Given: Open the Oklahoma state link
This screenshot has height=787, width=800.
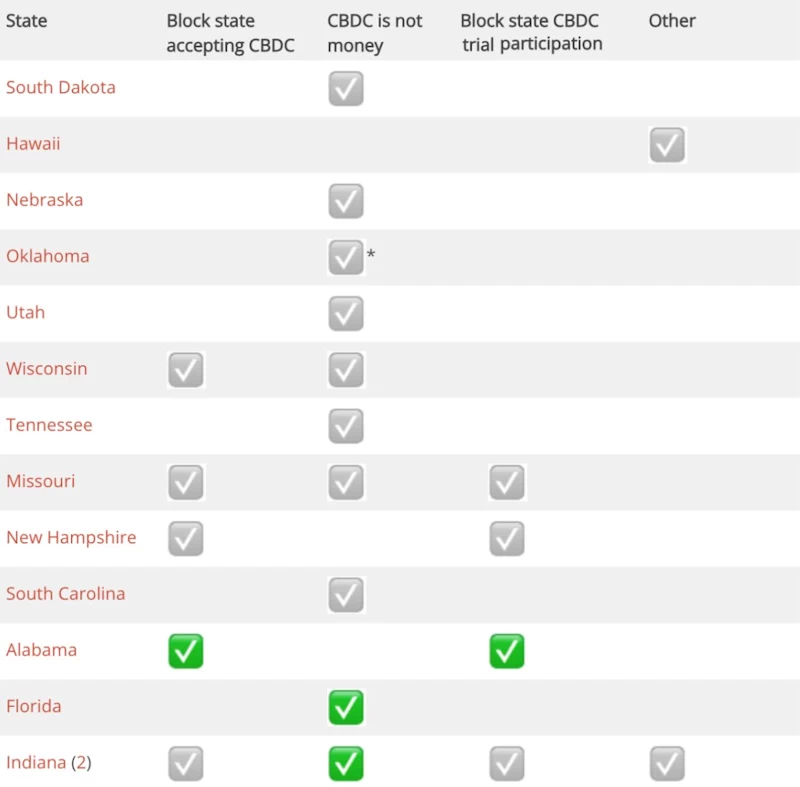Looking at the screenshot, I should coord(48,256).
